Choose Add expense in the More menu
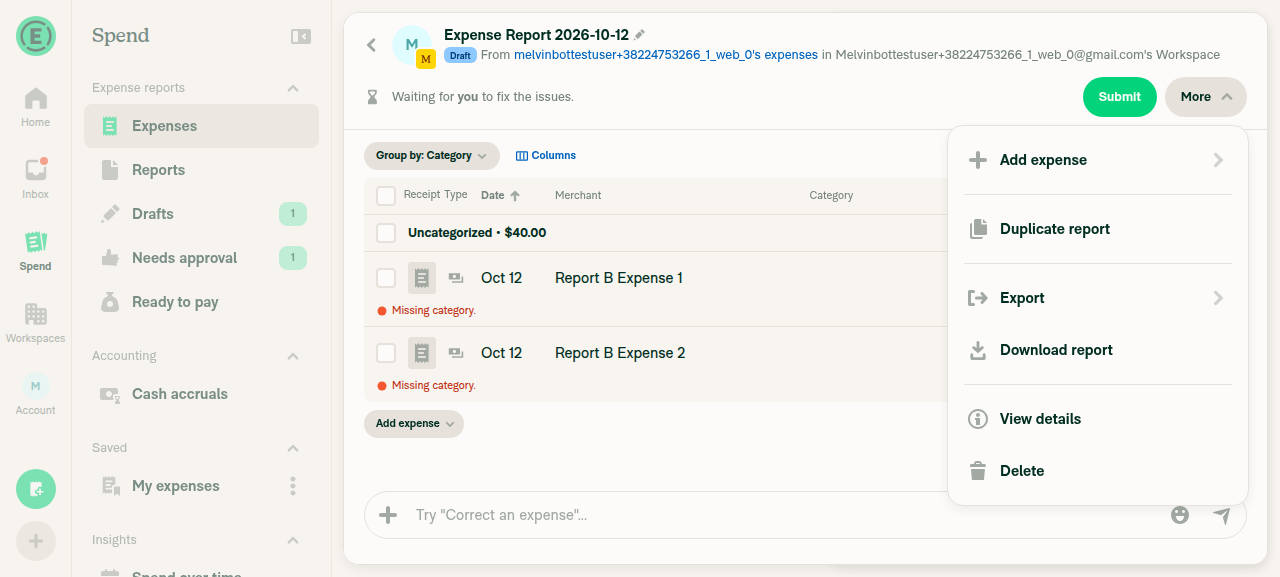 point(1098,160)
